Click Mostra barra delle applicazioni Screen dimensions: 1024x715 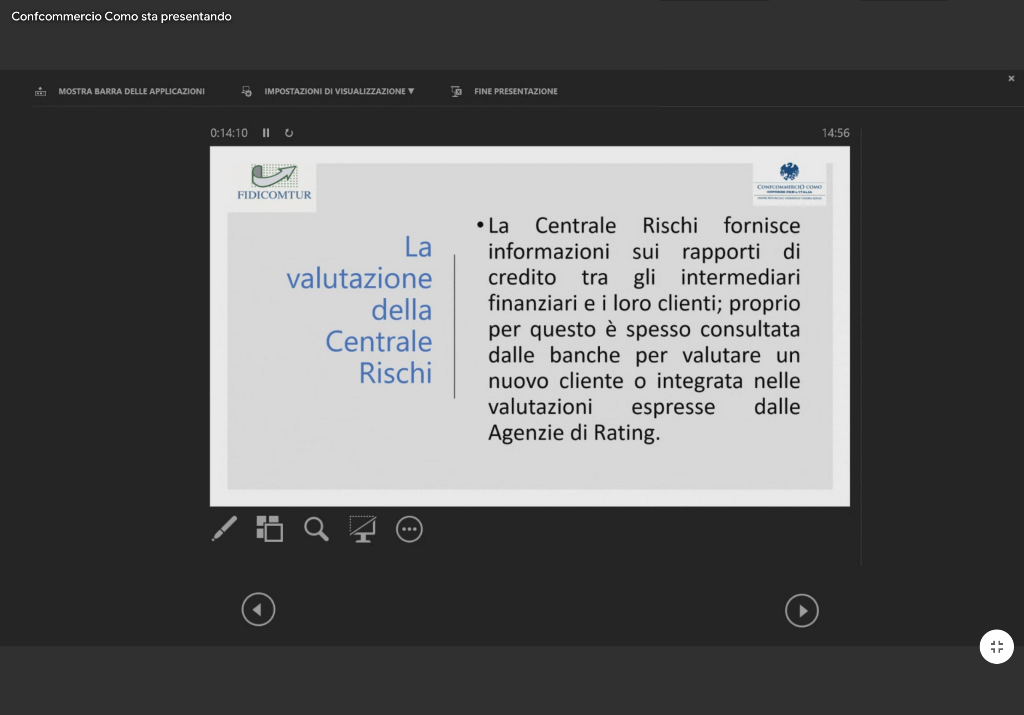point(120,91)
